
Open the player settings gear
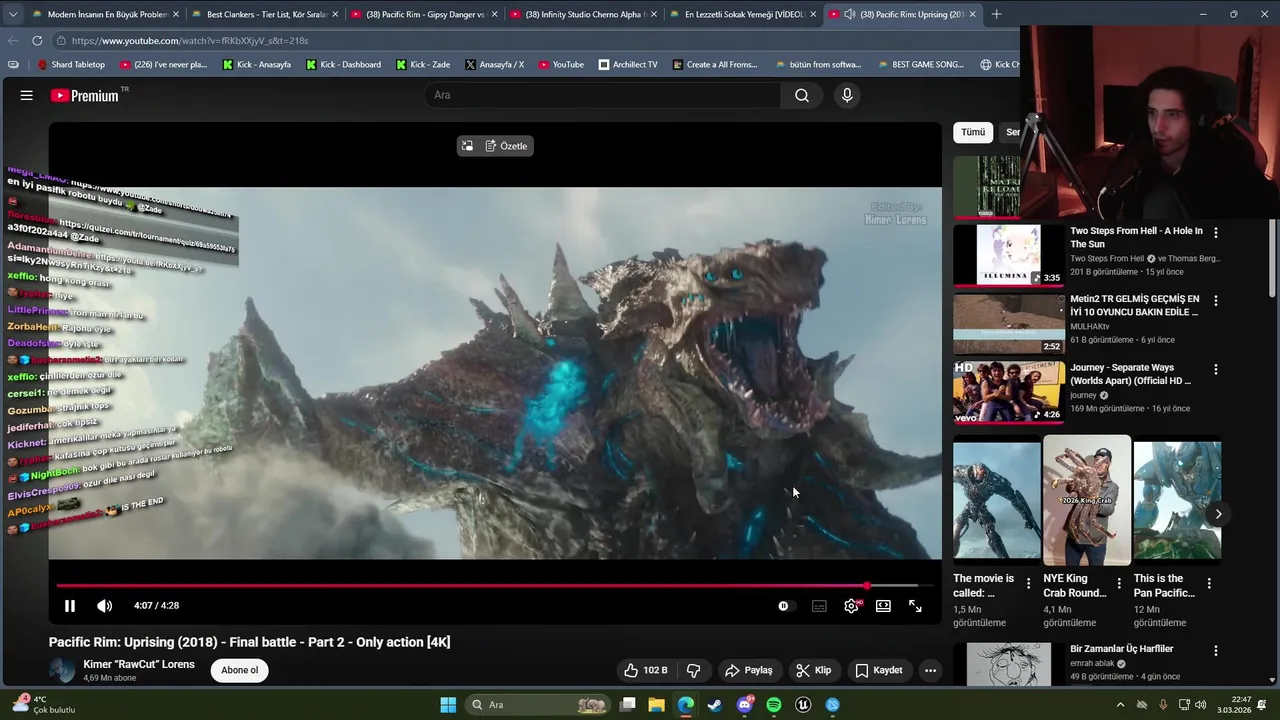tap(851, 606)
